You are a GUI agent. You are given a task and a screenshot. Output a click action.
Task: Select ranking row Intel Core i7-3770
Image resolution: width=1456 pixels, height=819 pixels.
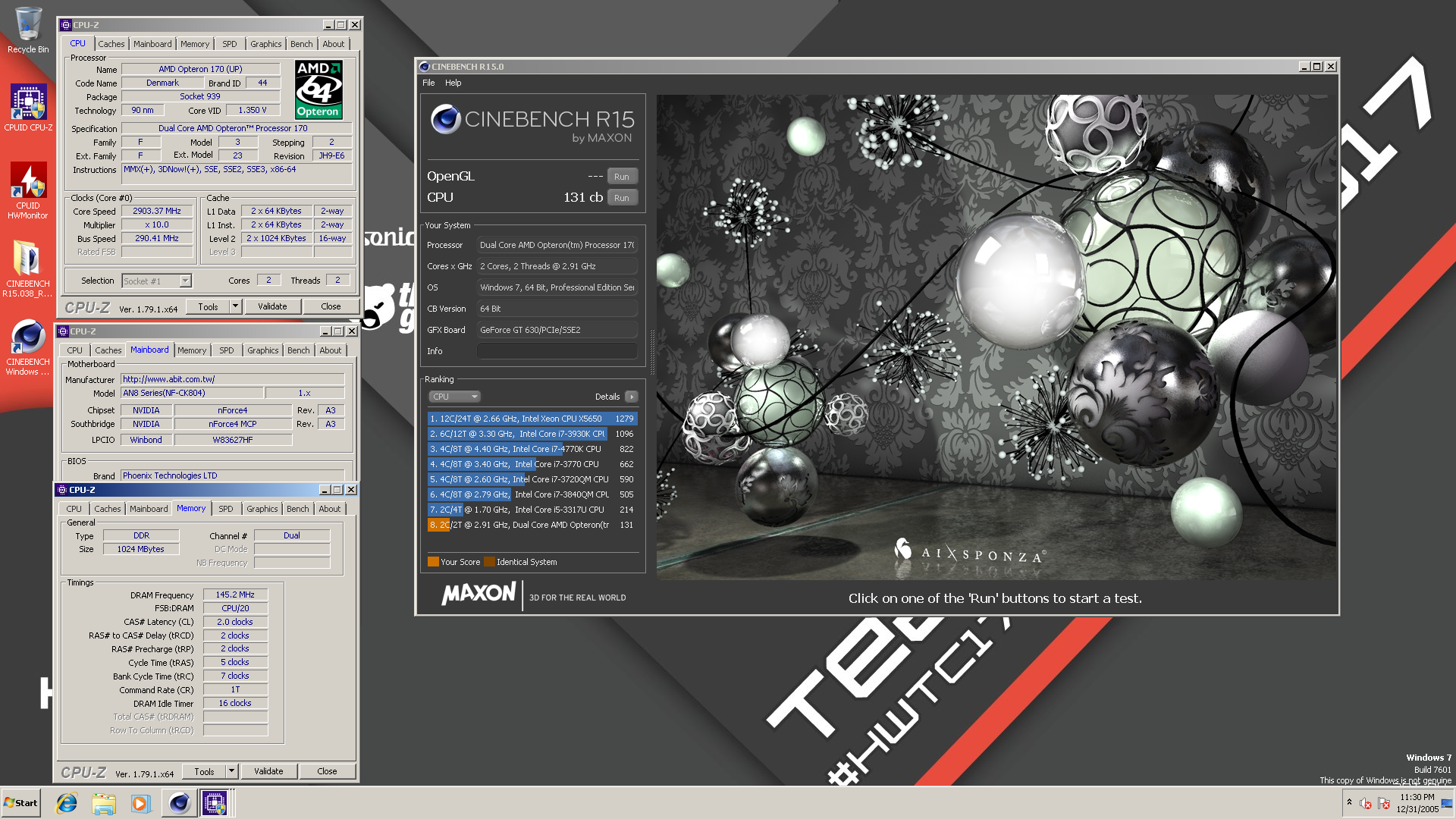(532, 464)
